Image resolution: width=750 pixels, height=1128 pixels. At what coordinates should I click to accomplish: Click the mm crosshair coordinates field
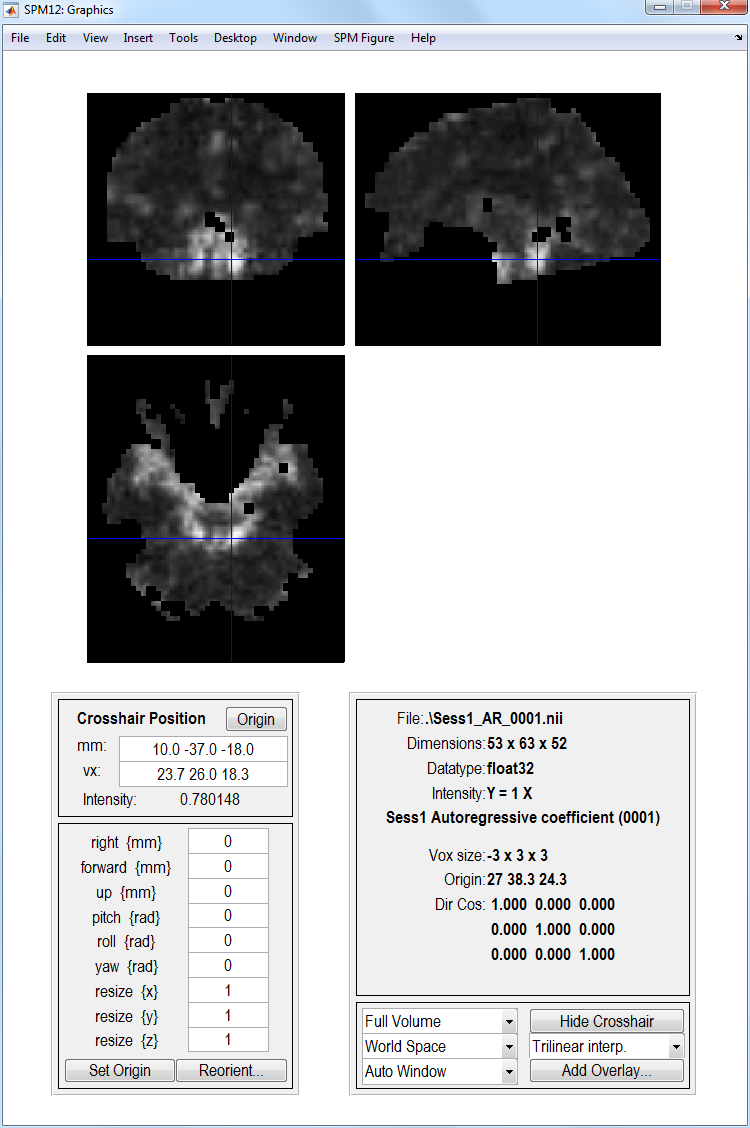click(203, 749)
